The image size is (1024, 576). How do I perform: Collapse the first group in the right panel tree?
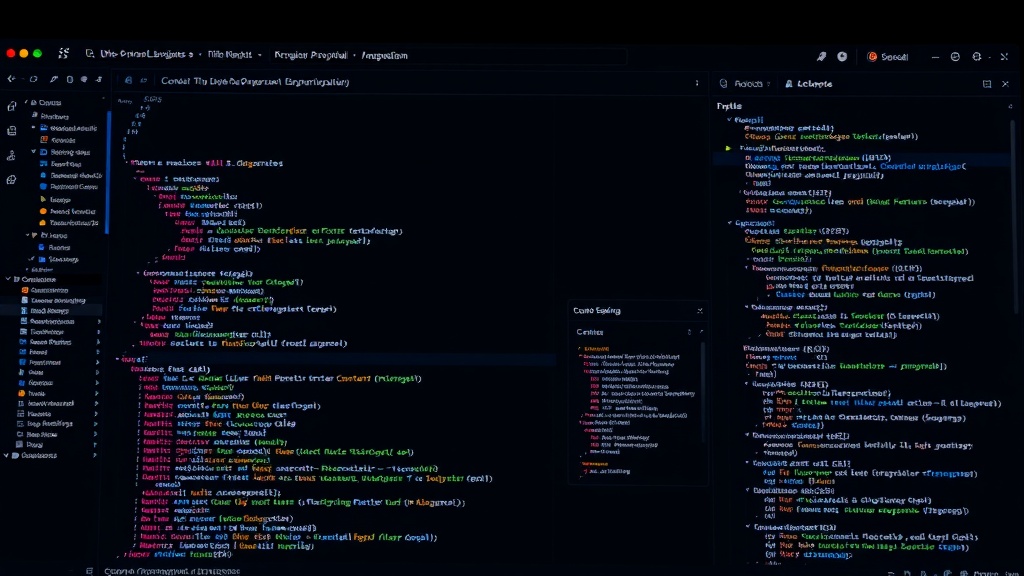(729, 120)
